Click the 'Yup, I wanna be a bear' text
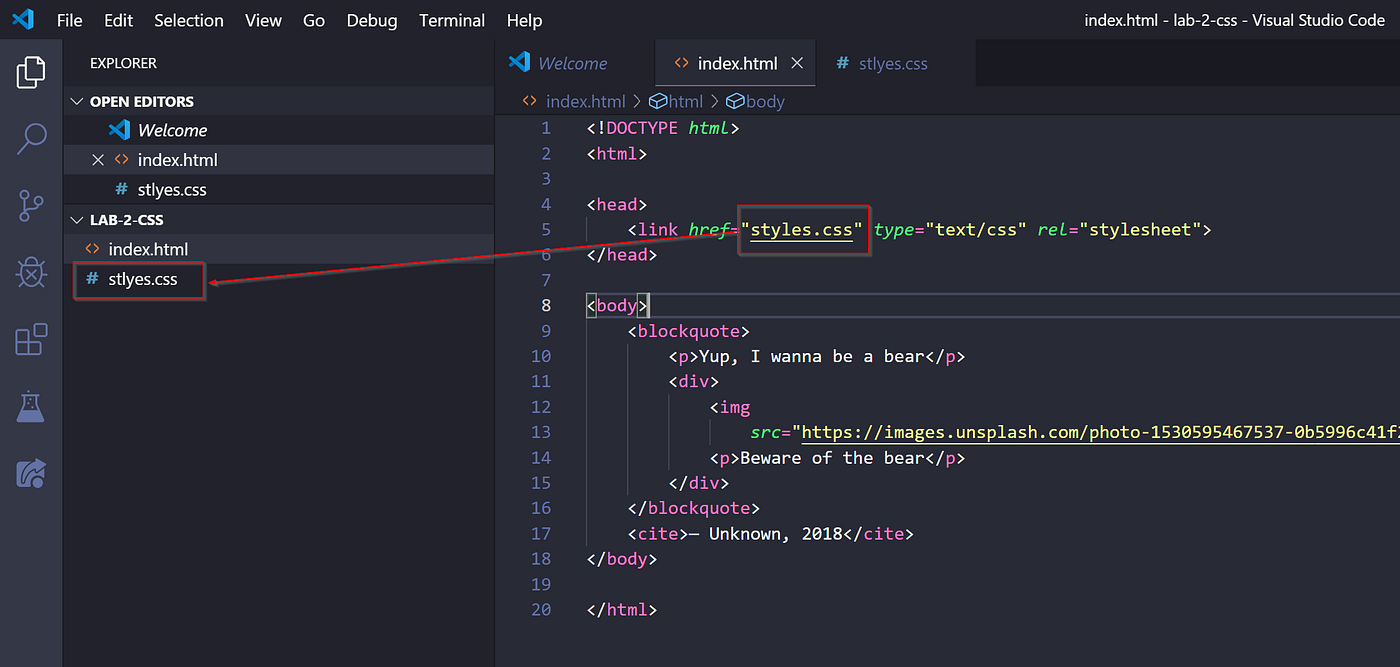This screenshot has width=1400, height=667. (x=811, y=356)
